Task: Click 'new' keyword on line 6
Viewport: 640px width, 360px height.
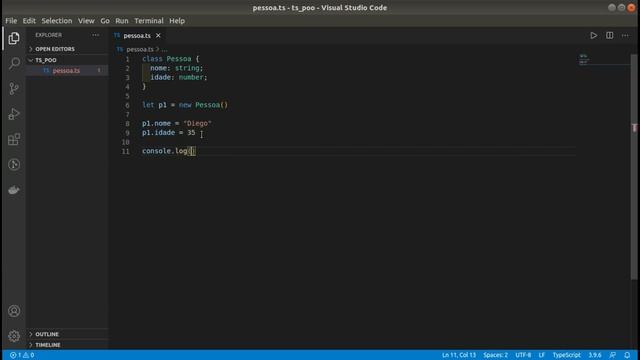Action: (185, 105)
